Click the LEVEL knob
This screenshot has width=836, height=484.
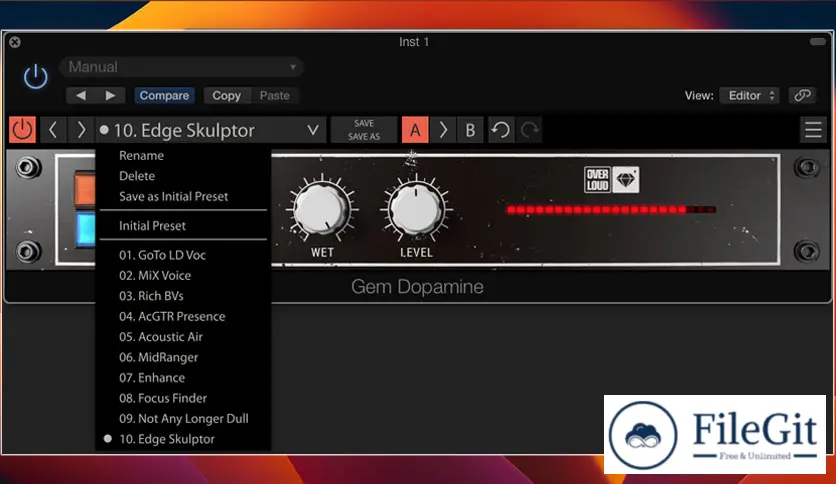416,209
